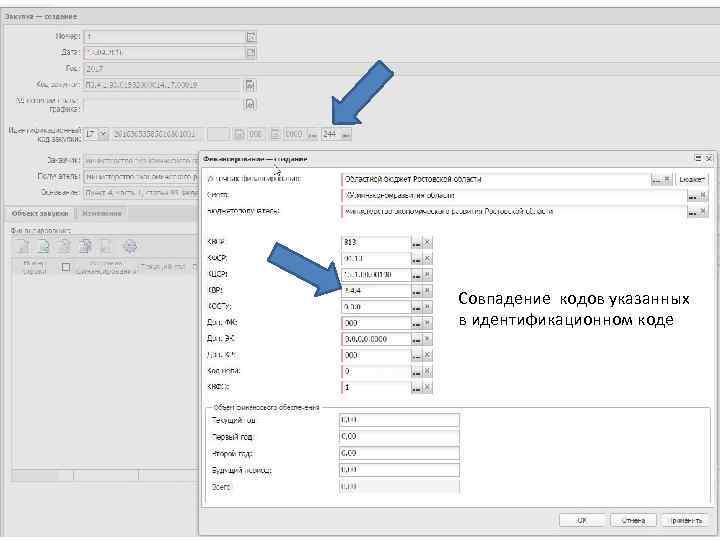Click into the Первый год amount field
The width and height of the screenshot is (720, 540).
(399, 437)
